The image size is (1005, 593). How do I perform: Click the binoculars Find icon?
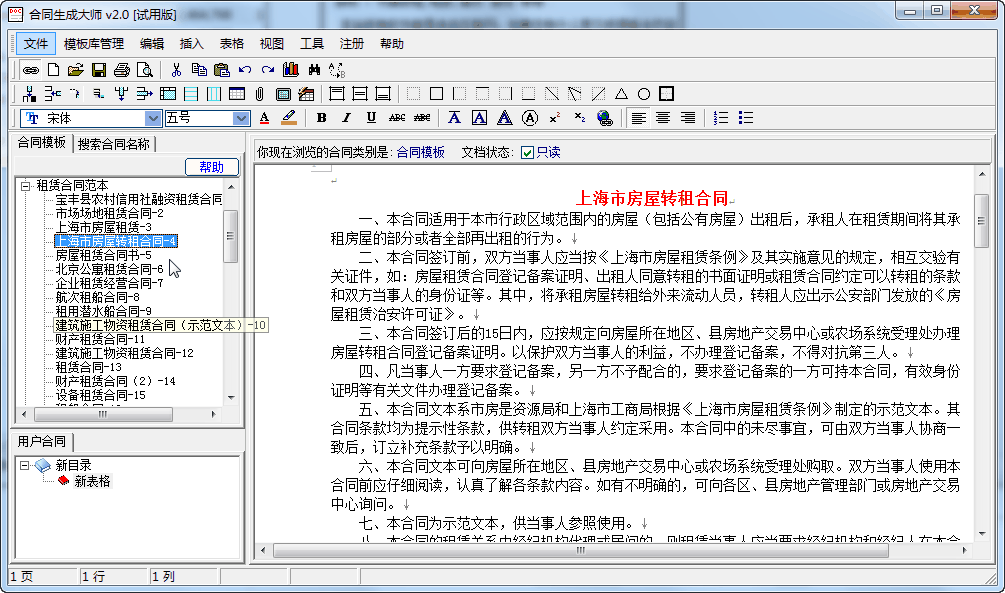[314, 70]
